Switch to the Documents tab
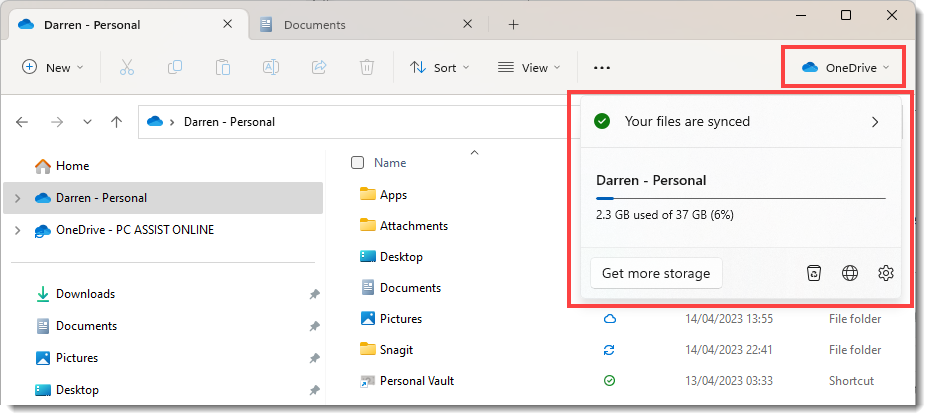 click(x=368, y=24)
